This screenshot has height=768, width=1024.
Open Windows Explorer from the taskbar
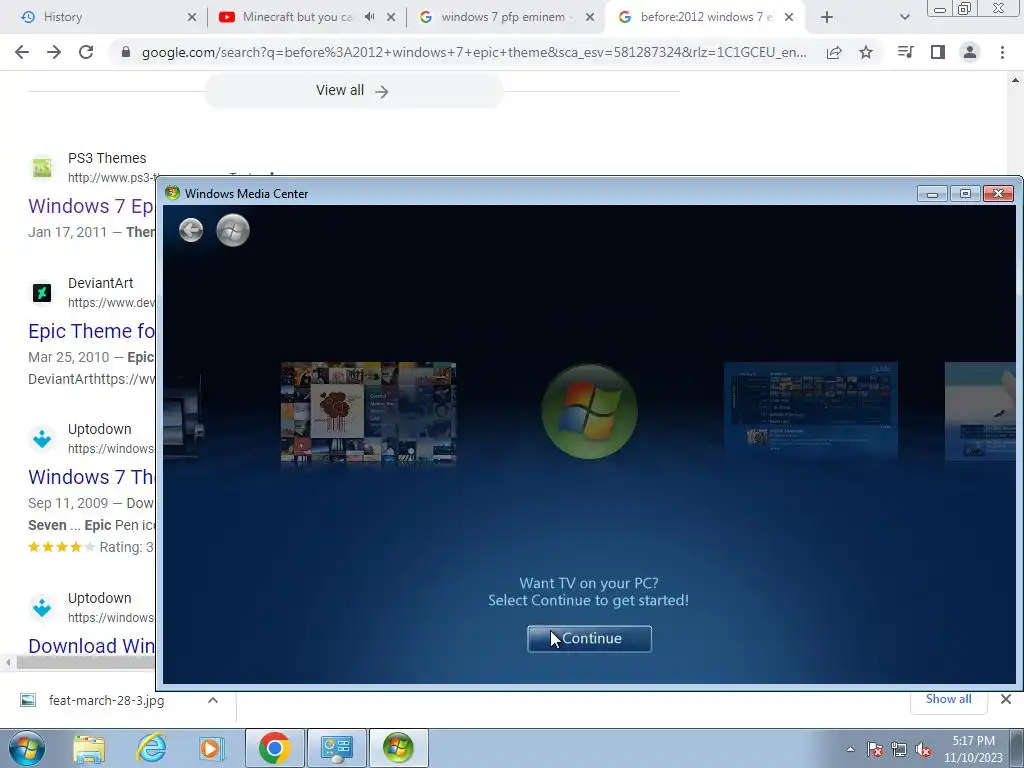tap(89, 749)
